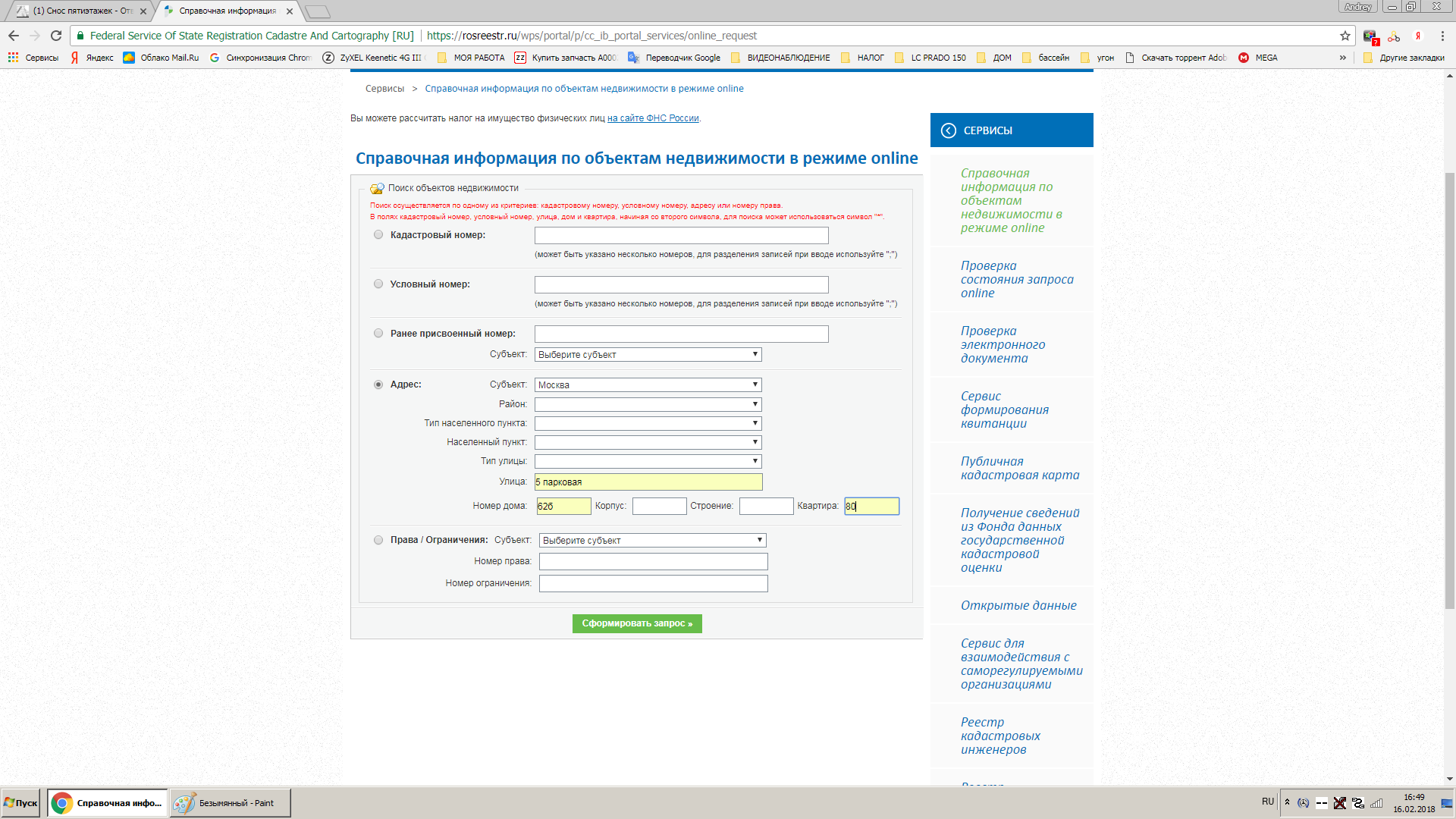Click into the Строение input field
The height and width of the screenshot is (819, 1456).
(x=766, y=506)
